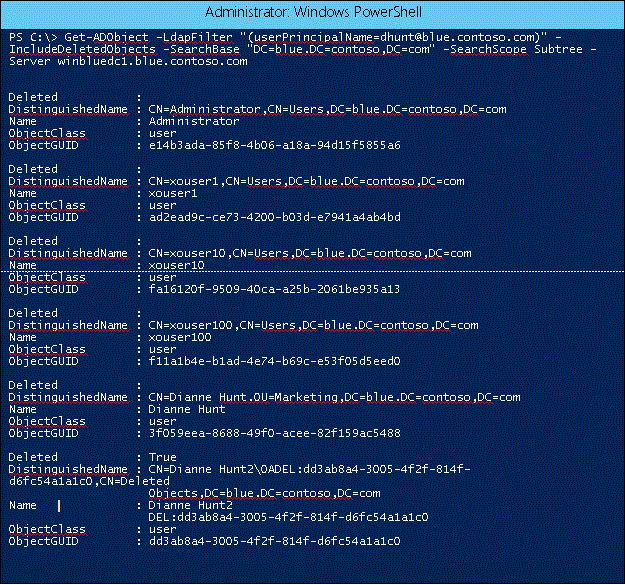Screen dimensions: 625x585
Task: Click the Name value xouser100
Action: [180, 338]
